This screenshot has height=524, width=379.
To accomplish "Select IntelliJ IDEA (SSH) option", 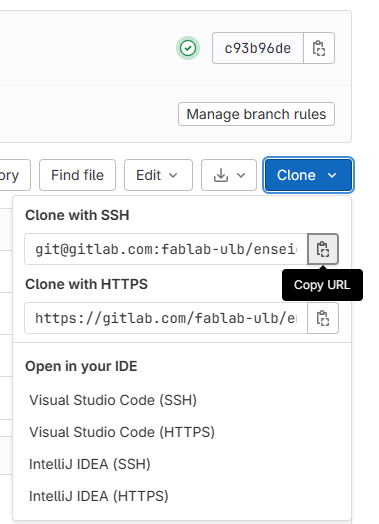I will [x=90, y=464].
